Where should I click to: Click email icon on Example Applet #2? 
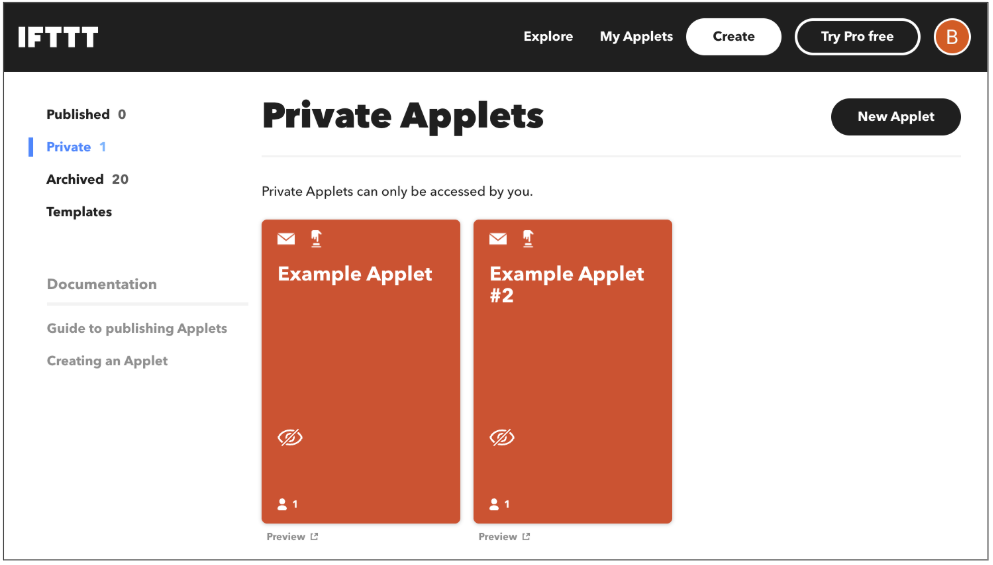498,239
